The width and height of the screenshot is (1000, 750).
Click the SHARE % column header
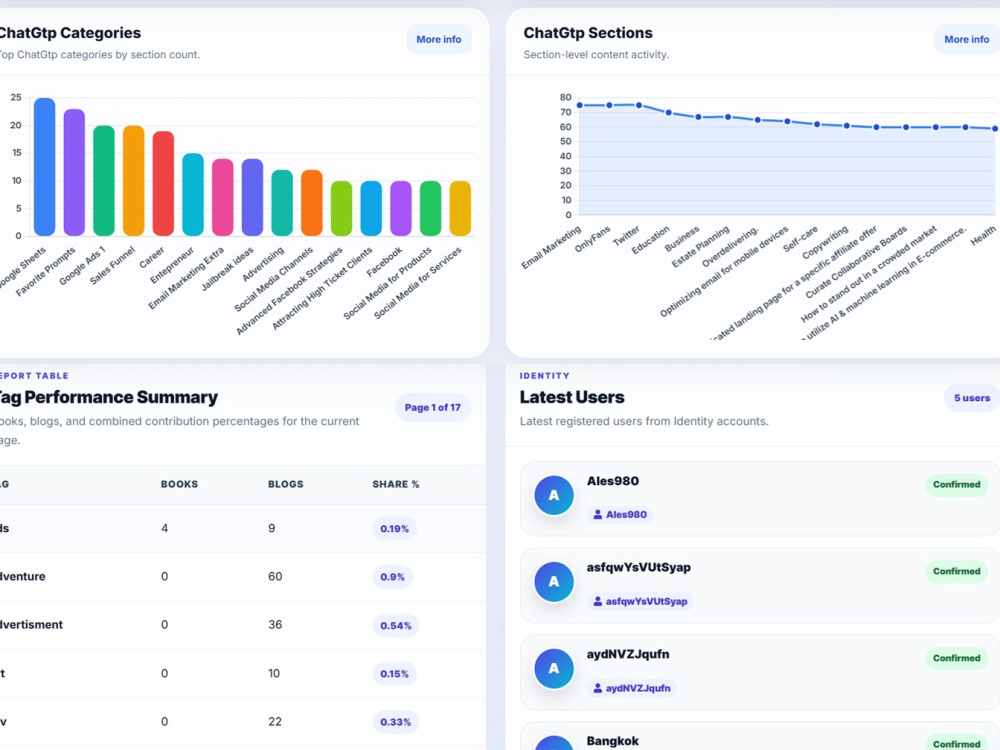point(396,484)
